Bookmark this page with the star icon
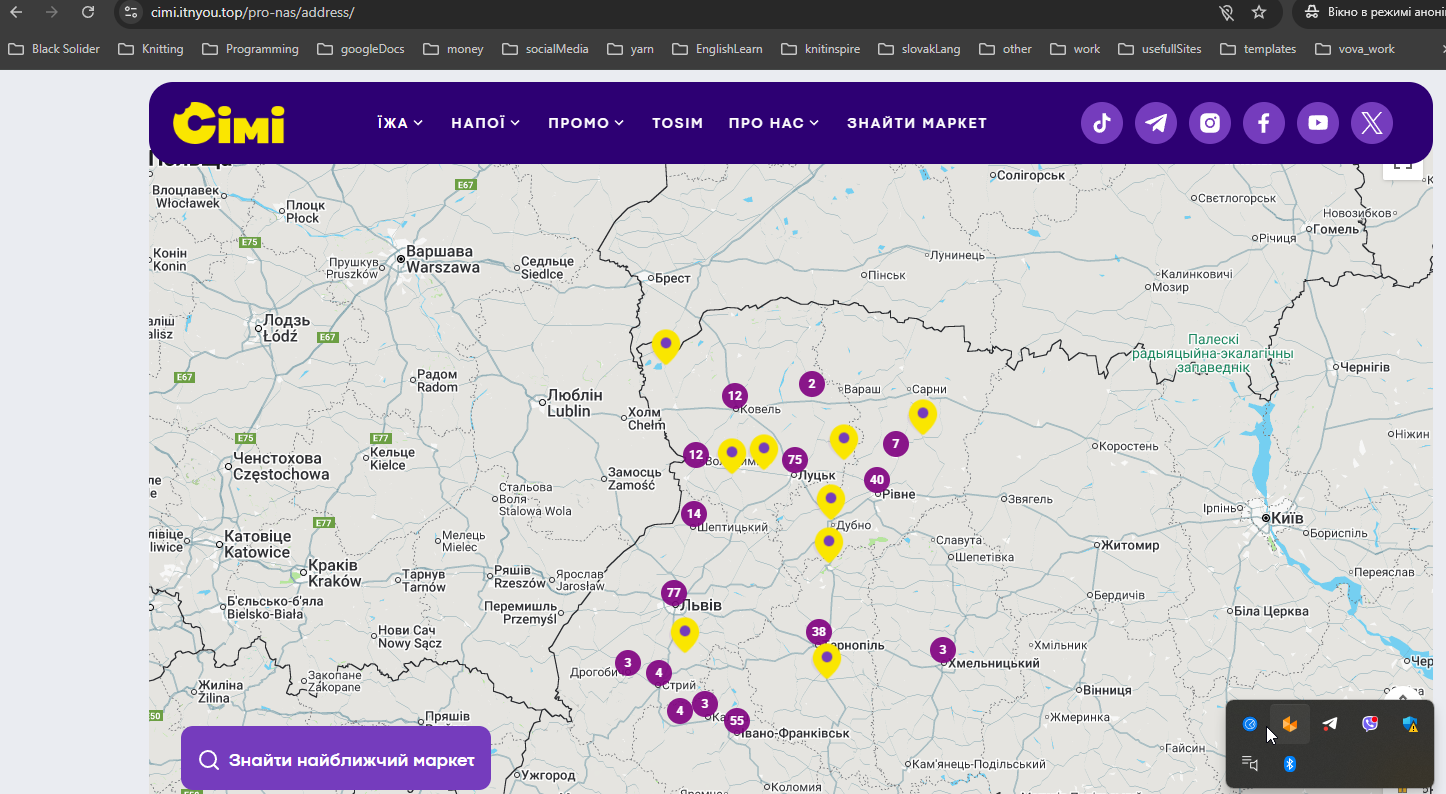Viewport: 1446px width, 794px height. [x=1259, y=12]
